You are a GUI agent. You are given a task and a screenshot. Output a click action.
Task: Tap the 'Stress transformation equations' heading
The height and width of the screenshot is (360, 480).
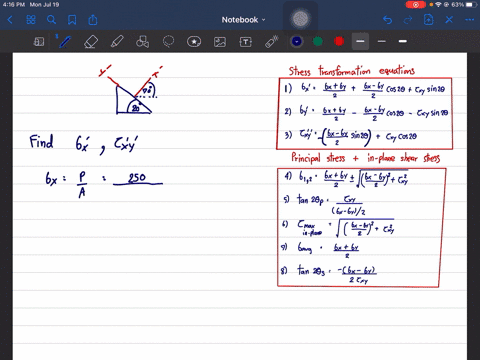352,70
